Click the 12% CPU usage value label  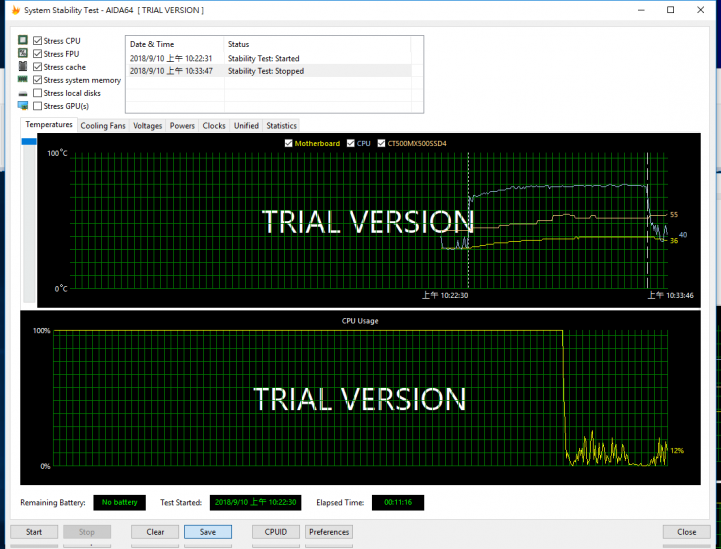tap(677, 451)
